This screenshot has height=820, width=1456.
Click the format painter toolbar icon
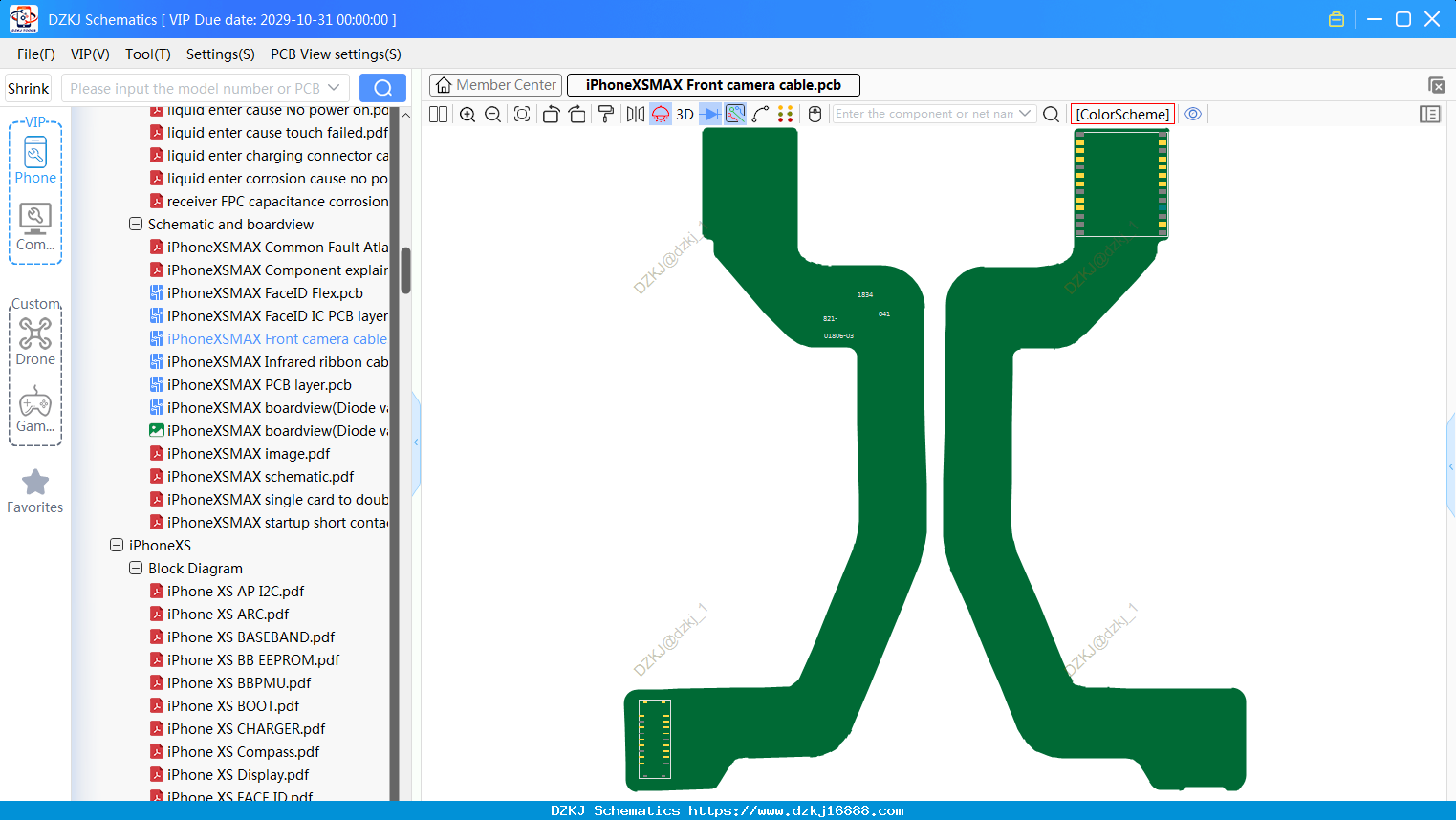pos(606,114)
